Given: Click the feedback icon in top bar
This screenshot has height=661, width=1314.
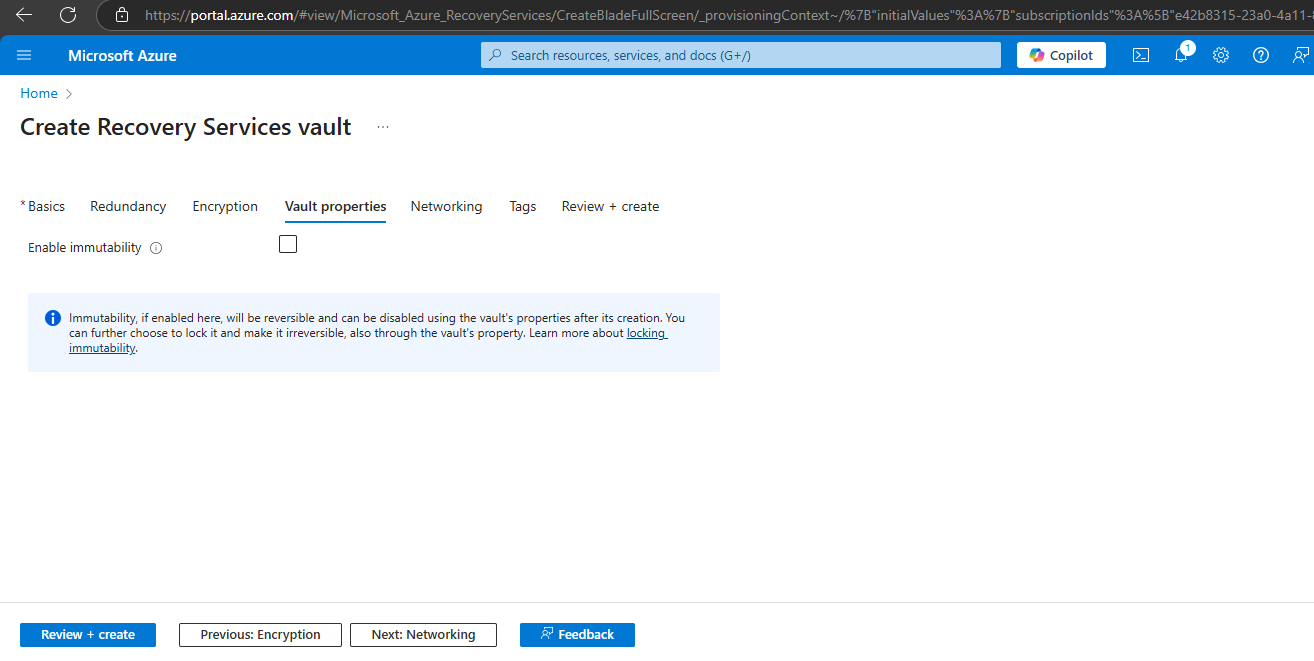Looking at the screenshot, I should click(1300, 55).
